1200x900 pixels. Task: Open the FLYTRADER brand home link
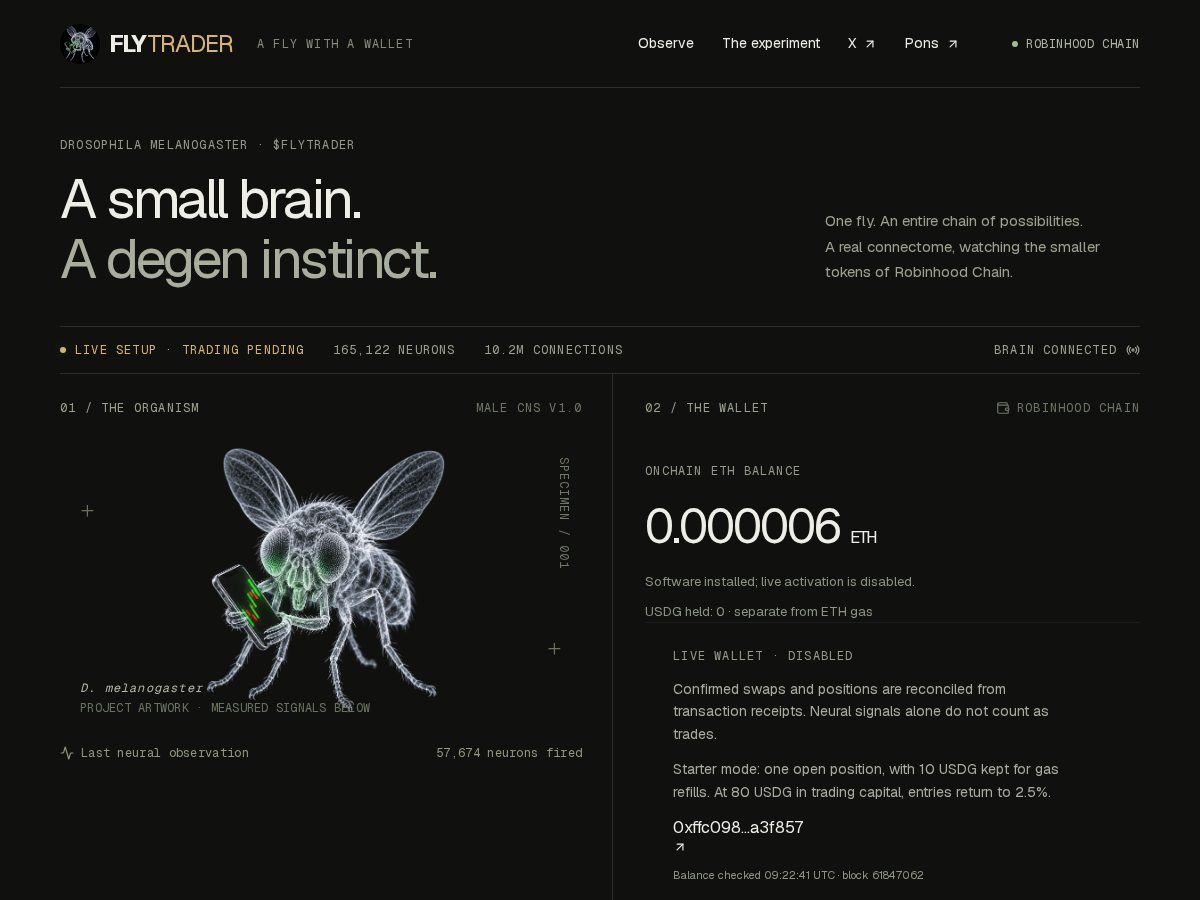tap(171, 44)
